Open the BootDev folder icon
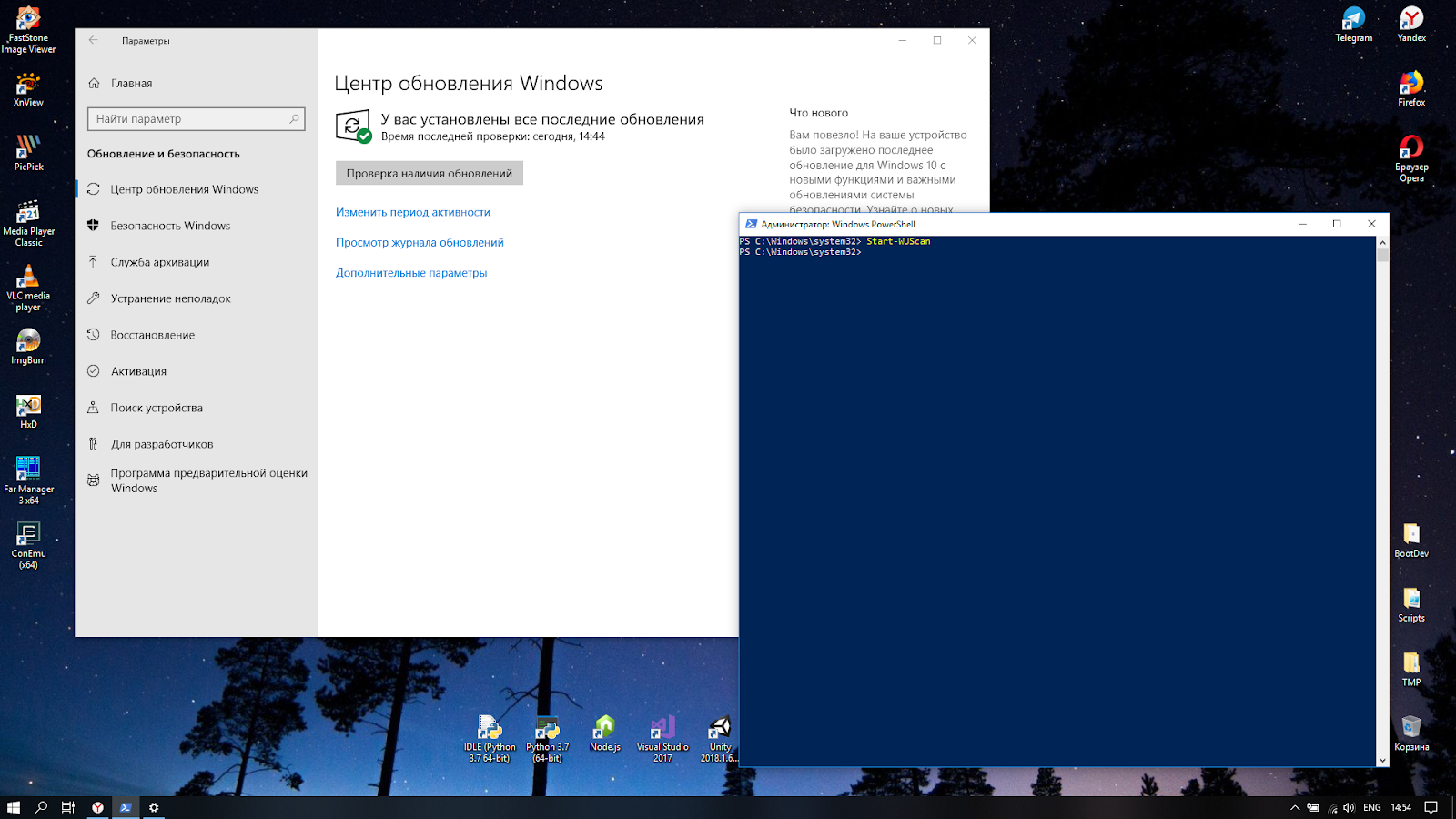 tap(1411, 541)
